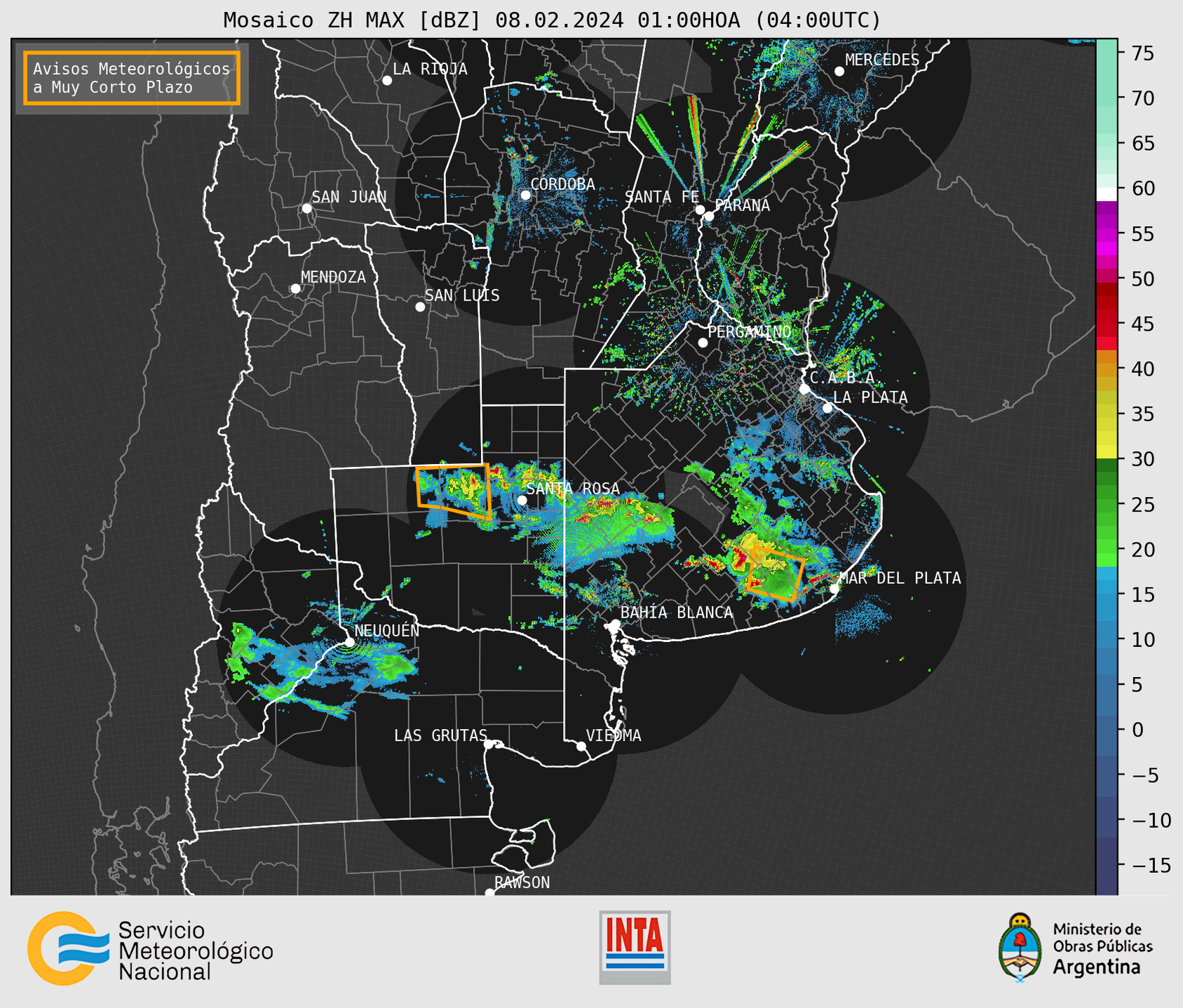
Task: Select the Viedma city marker dot
Action: pyautogui.click(x=581, y=746)
